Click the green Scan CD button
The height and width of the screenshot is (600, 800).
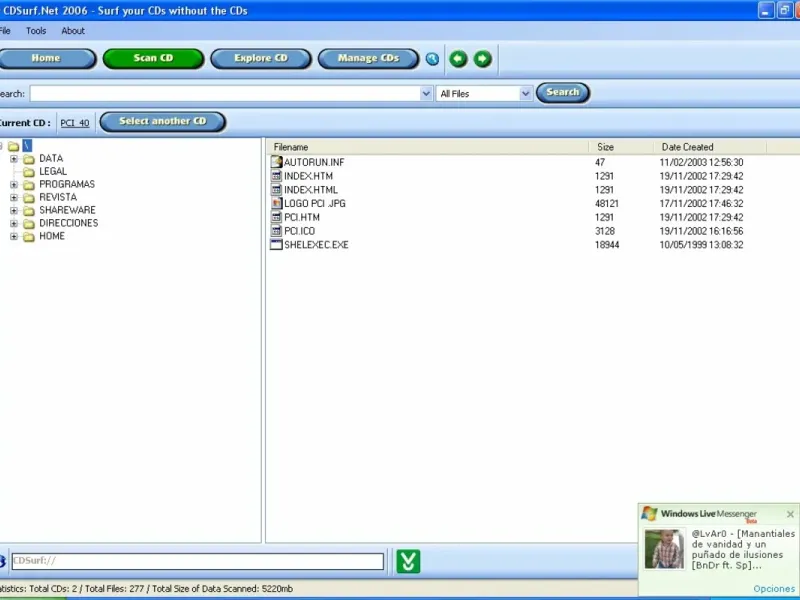153,58
